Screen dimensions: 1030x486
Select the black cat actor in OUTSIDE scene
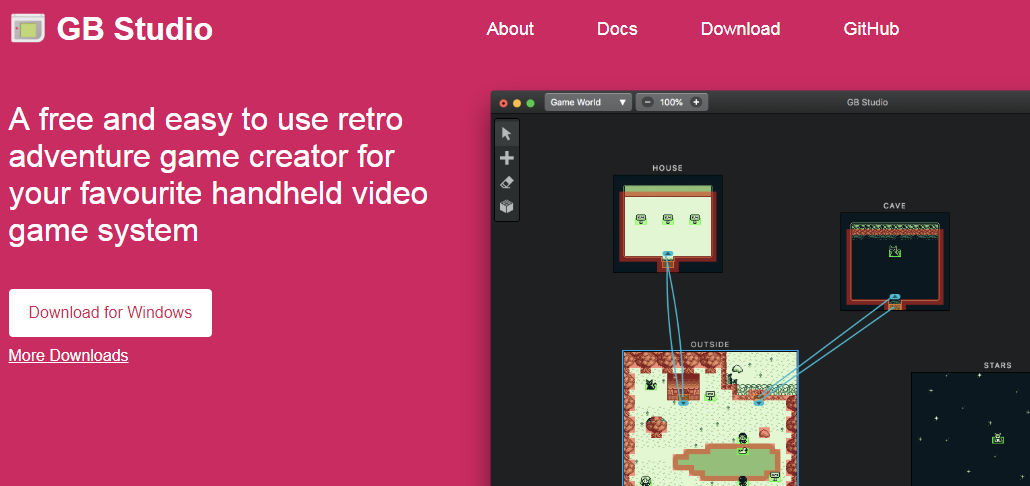tap(651, 384)
